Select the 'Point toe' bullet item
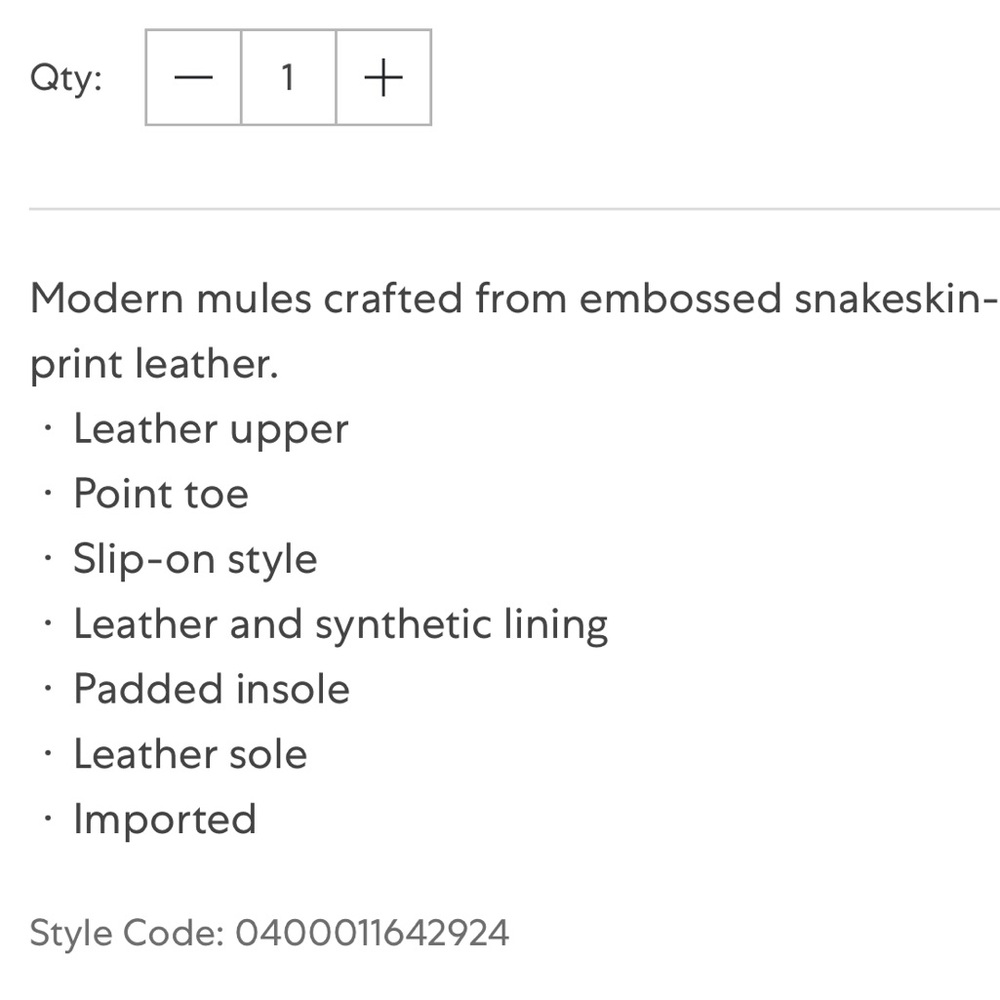The width and height of the screenshot is (1000, 1000). pos(160,494)
